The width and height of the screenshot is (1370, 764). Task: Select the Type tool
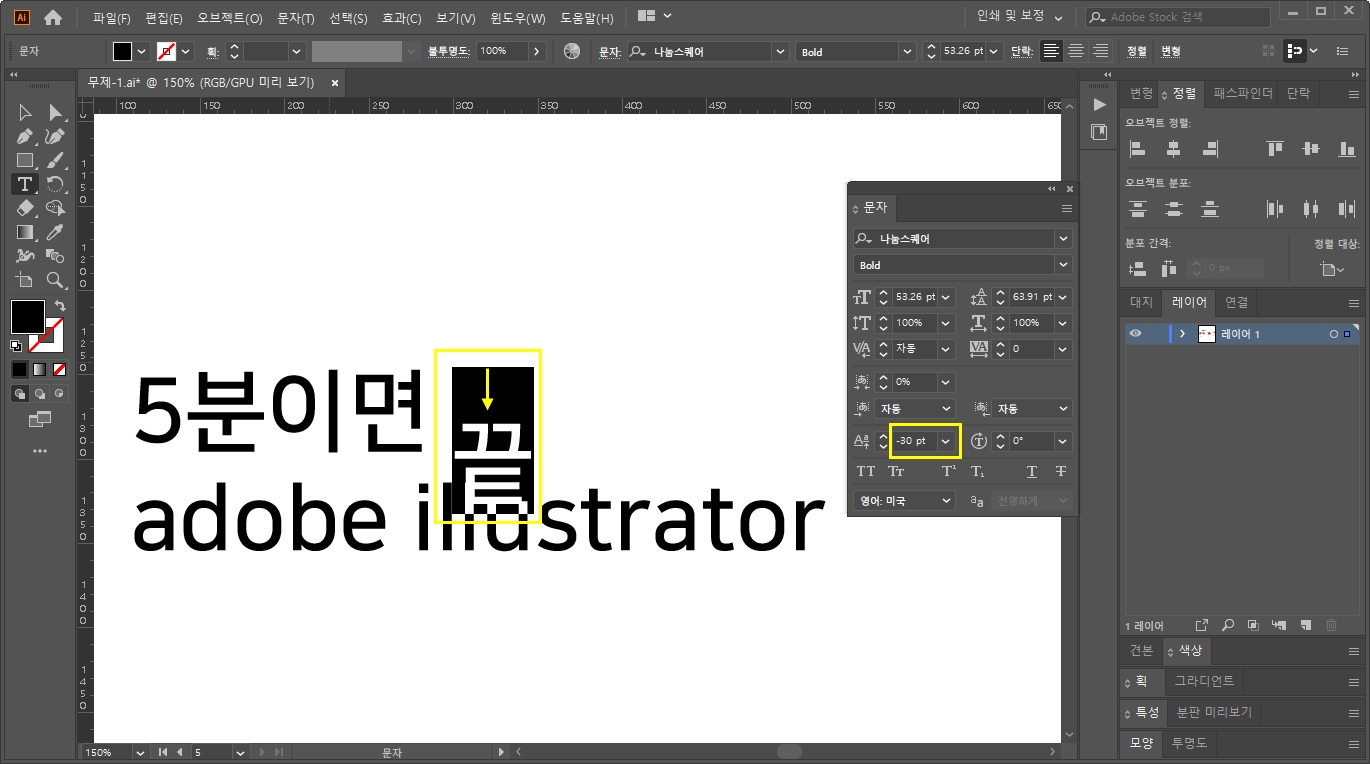25,185
